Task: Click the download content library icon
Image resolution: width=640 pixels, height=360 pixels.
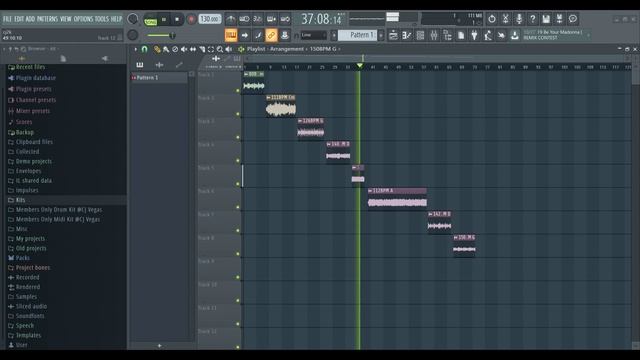Action: (515, 36)
